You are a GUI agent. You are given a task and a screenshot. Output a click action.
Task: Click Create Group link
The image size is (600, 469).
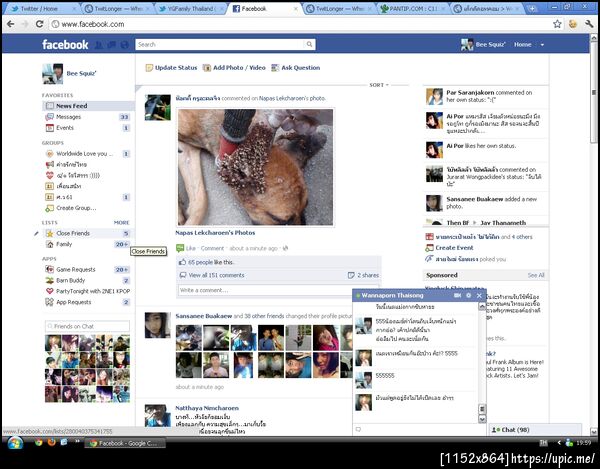pos(76,208)
